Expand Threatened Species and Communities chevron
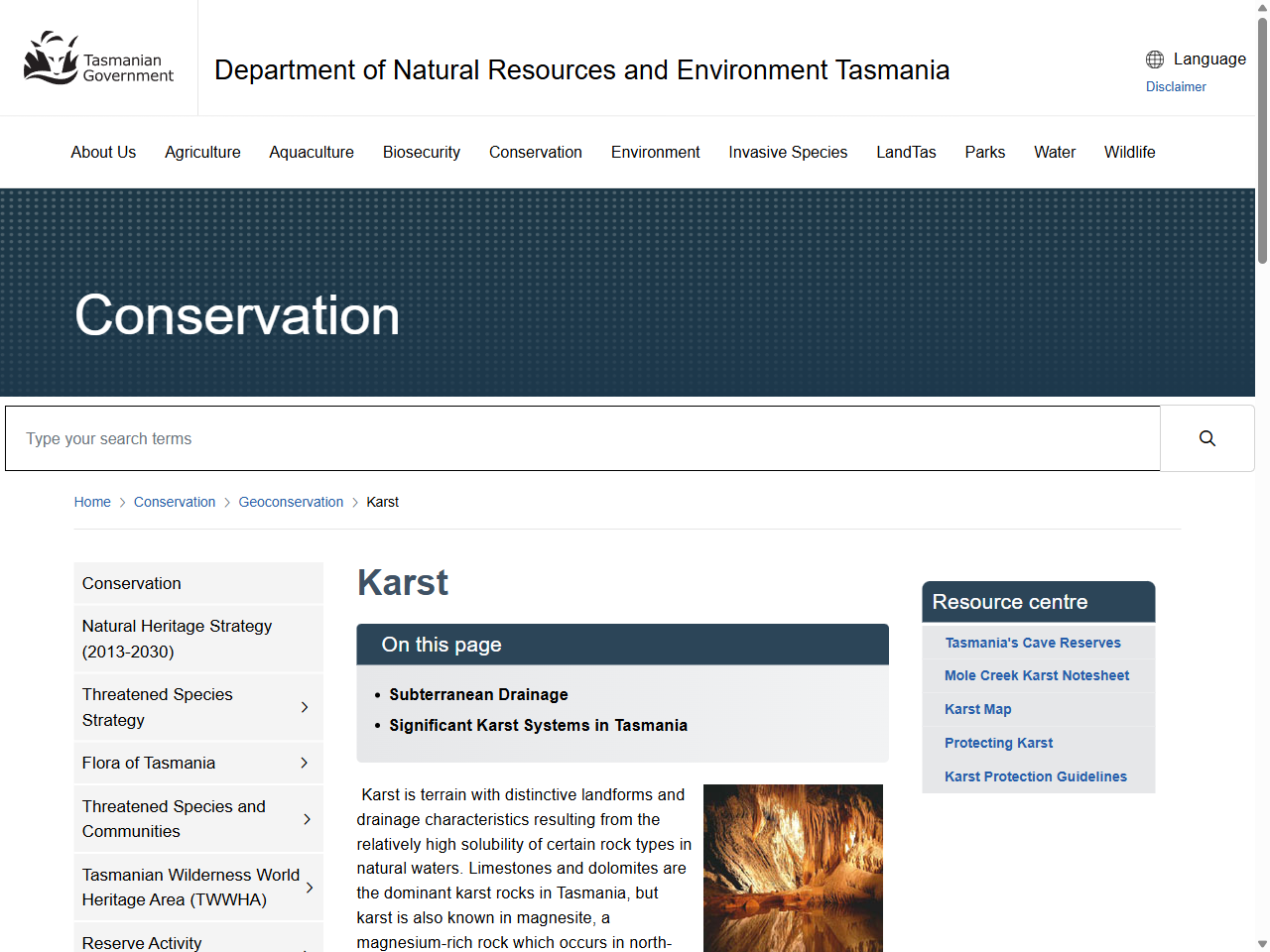The image size is (1270, 952). click(308, 819)
